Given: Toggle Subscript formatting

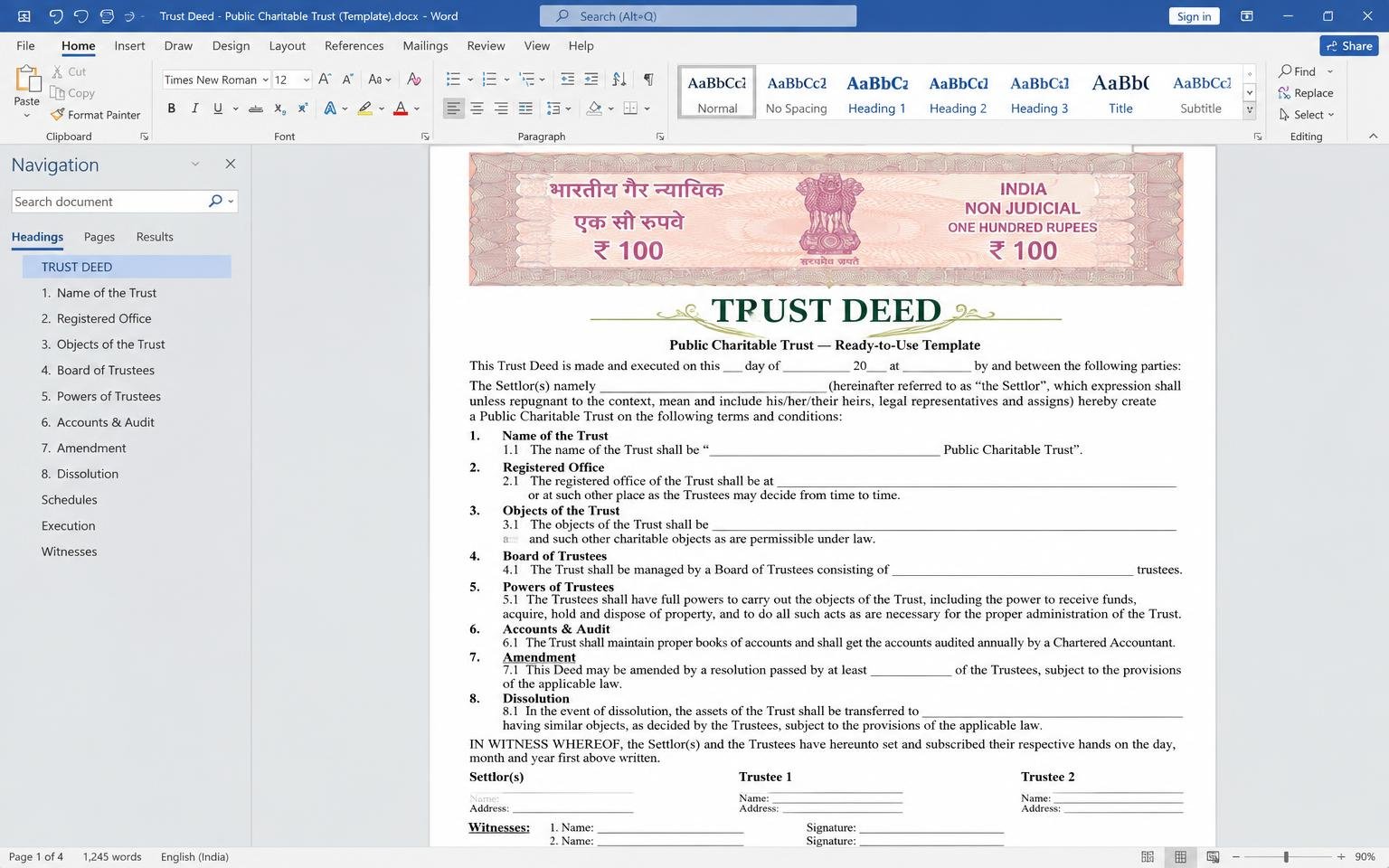Looking at the screenshot, I should click(x=280, y=108).
